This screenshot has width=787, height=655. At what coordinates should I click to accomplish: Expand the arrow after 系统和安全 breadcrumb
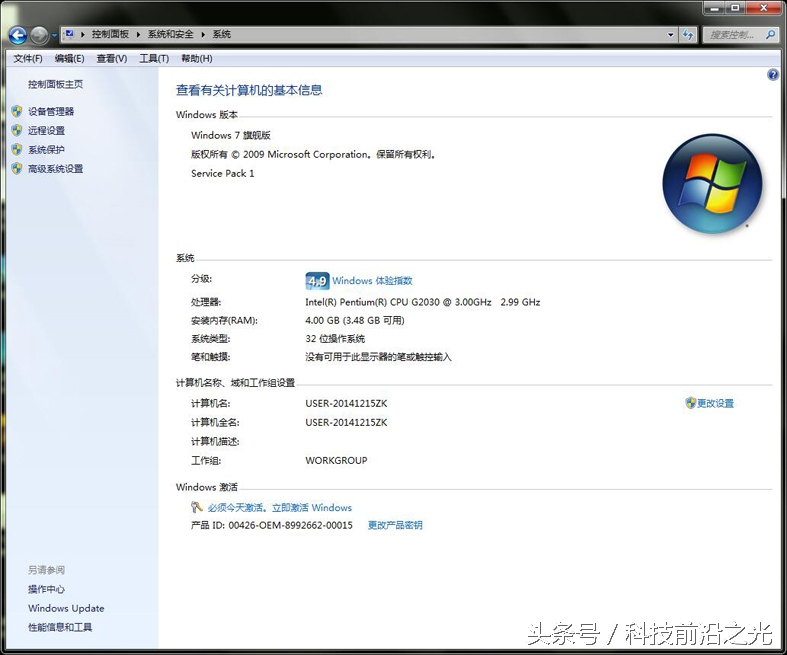(x=203, y=35)
